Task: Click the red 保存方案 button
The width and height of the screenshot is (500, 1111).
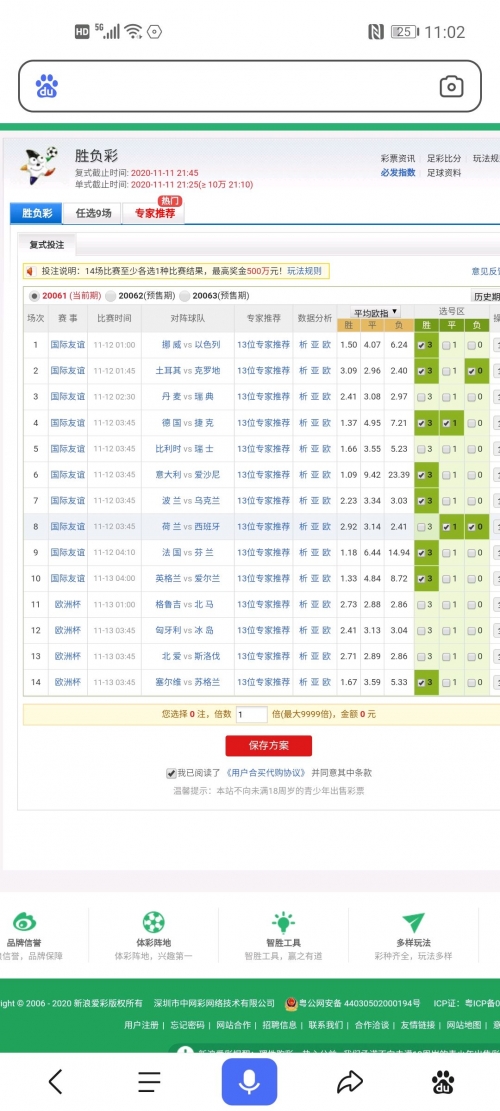Action: pos(268,746)
